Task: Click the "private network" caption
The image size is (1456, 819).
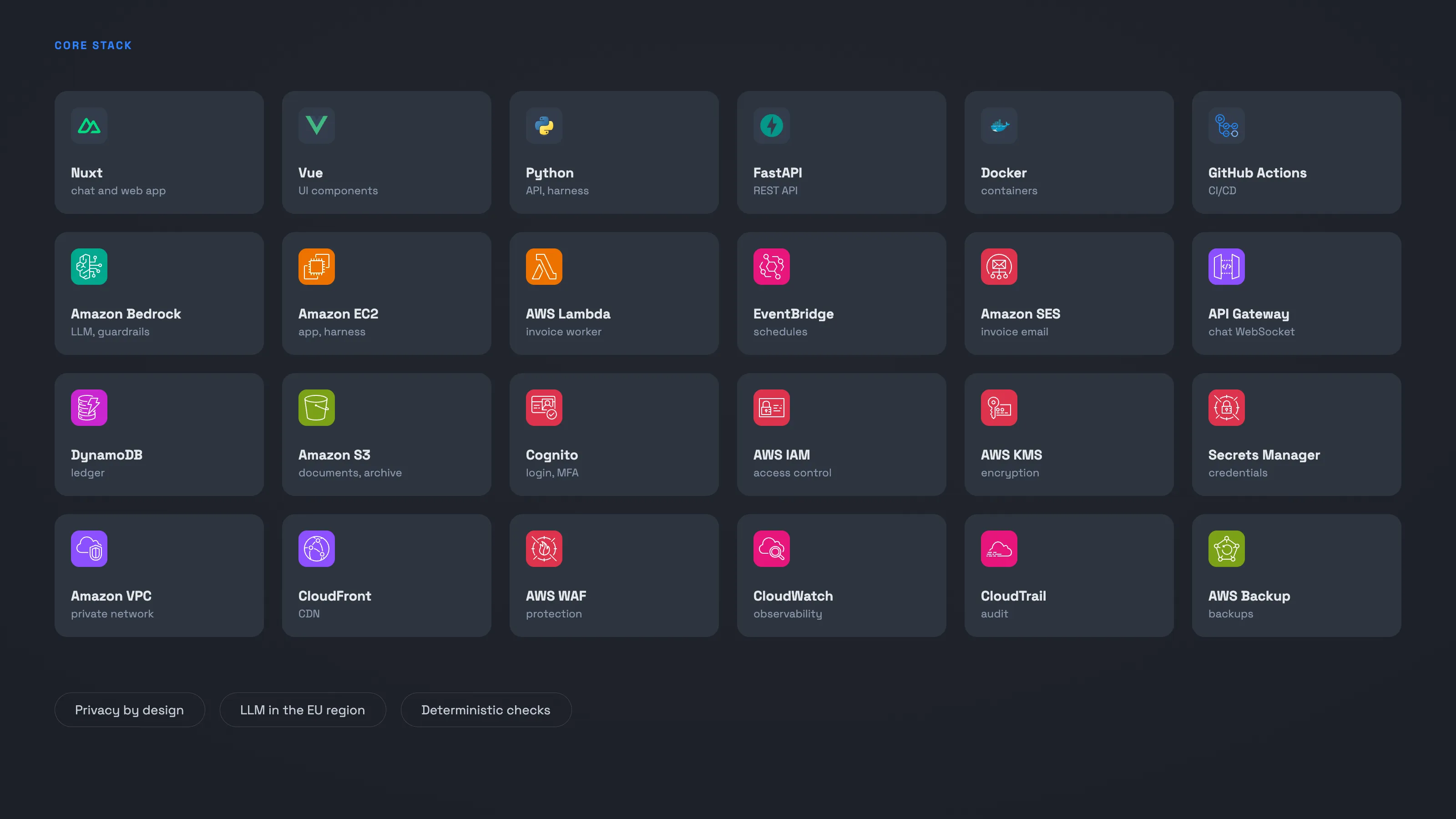Action: (112, 614)
